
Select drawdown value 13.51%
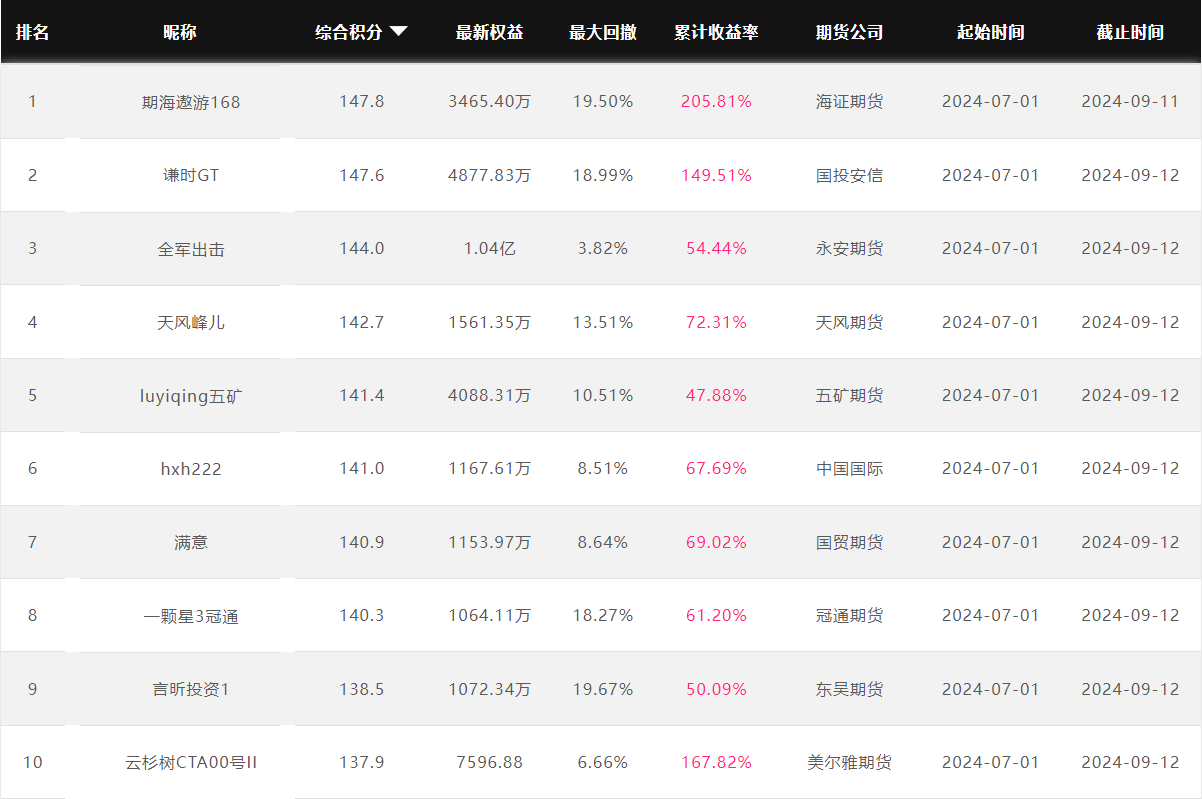[603, 322]
